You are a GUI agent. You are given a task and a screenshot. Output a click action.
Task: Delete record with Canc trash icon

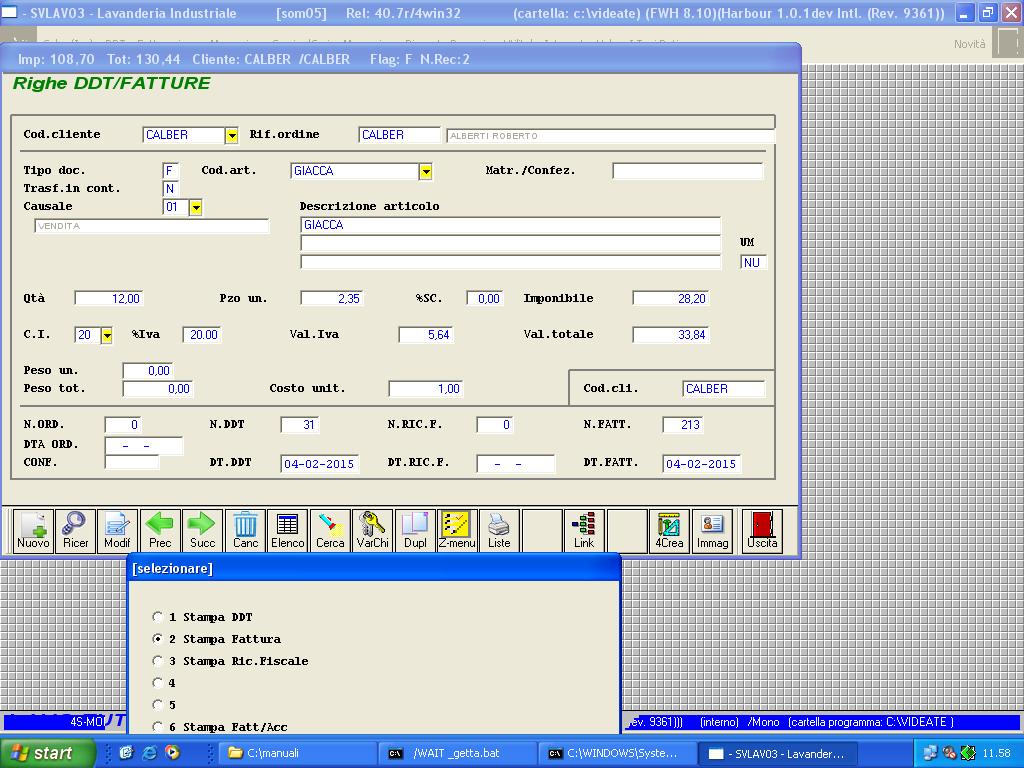tap(246, 531)
